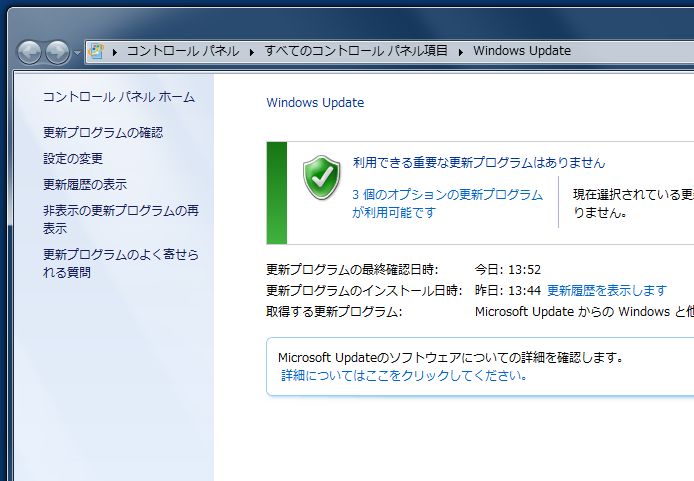Click 更新プログラムのインストール日時 label
694x481 pixels.
tap(364, 290)
